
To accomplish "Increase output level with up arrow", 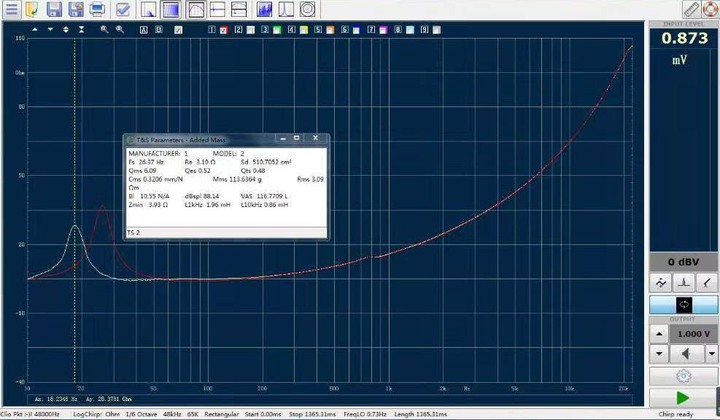I will pyautogui.click(x=659, y=334).
